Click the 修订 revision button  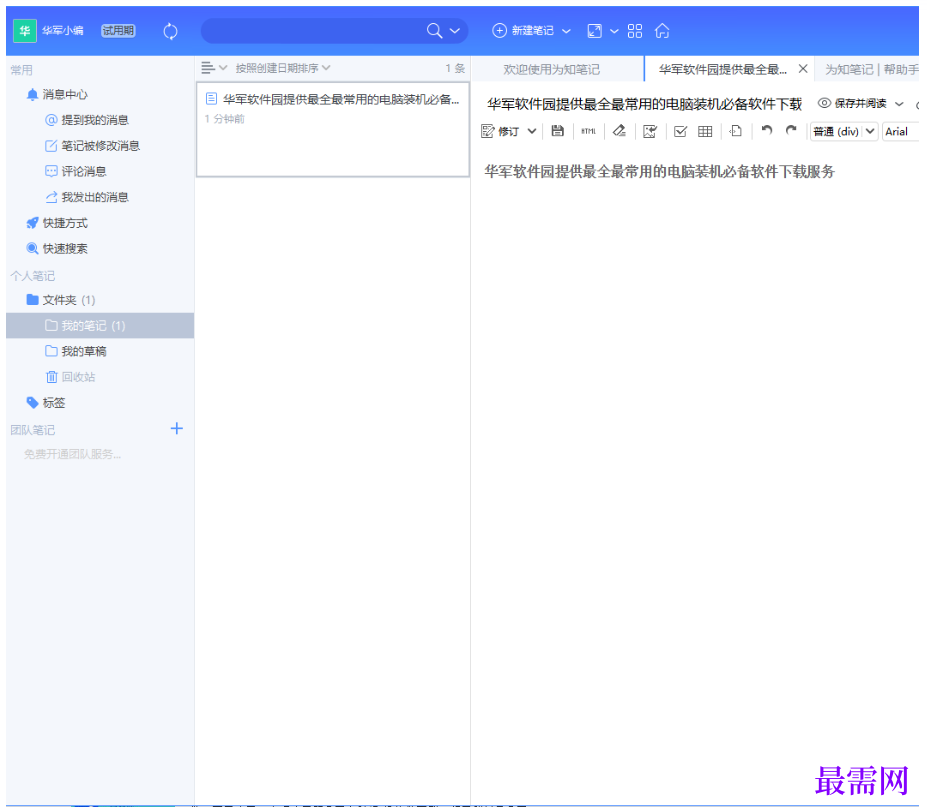pyautogui.click(x=500, y=131)
